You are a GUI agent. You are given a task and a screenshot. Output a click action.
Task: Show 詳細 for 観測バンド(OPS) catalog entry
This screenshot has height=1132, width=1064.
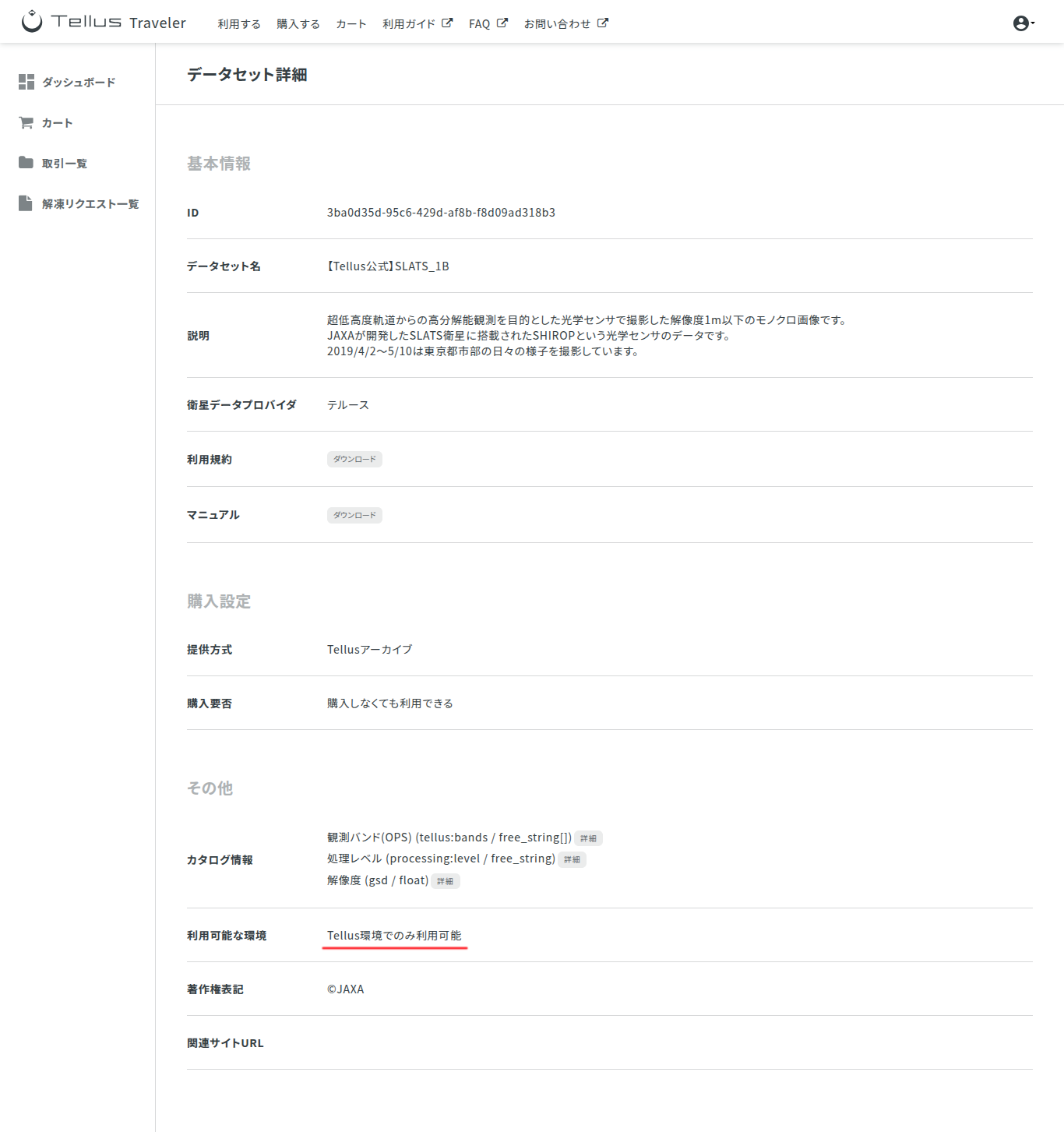click(588, 838)
